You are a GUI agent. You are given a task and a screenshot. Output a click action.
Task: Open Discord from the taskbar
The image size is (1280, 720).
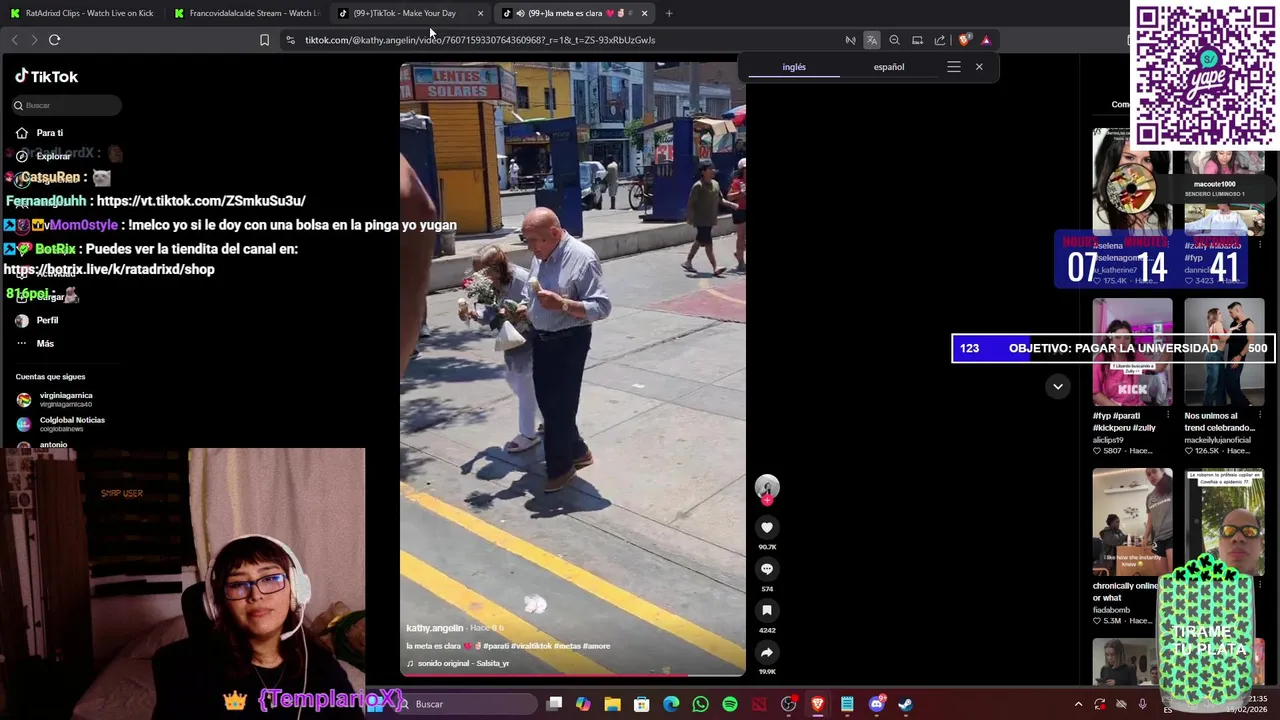point(876,704)
